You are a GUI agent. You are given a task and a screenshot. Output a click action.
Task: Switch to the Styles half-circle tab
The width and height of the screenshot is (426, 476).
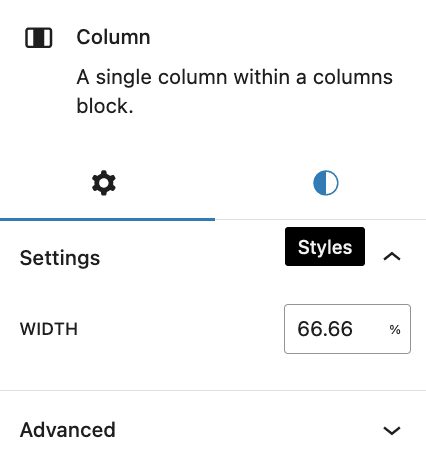click(x=326, y=183)
